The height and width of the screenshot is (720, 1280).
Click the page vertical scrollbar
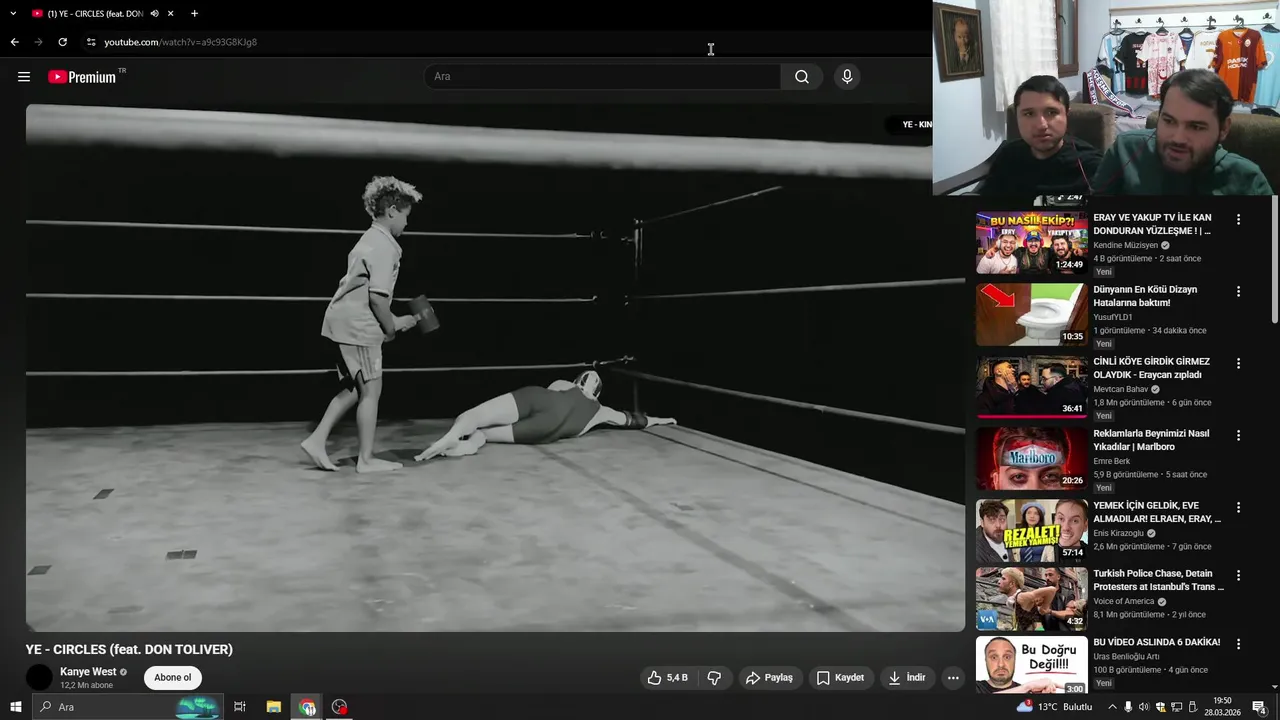pyautogui.click(x=1274, y=260)
